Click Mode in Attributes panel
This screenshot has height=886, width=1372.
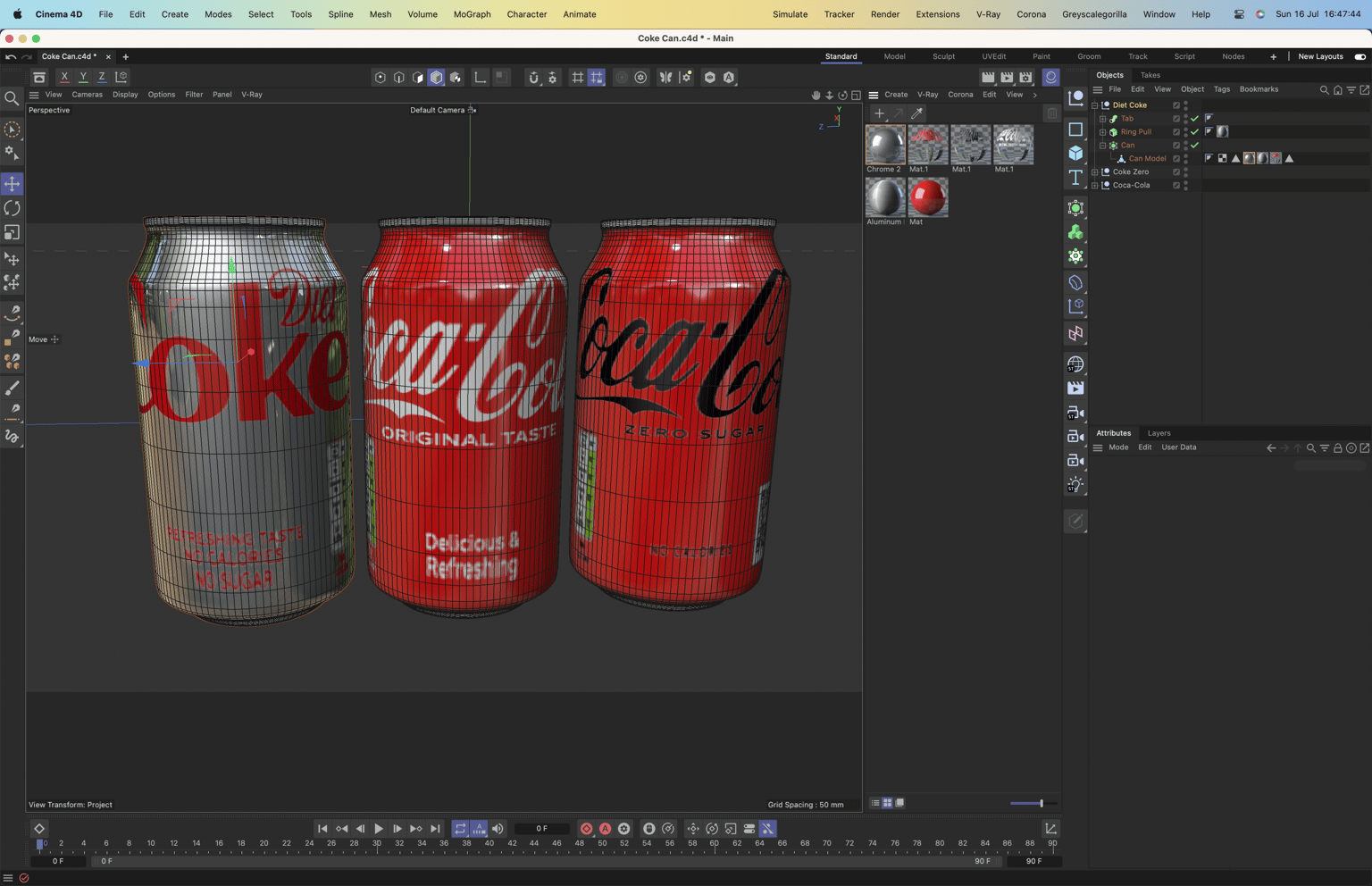(x=1118, y=447)
